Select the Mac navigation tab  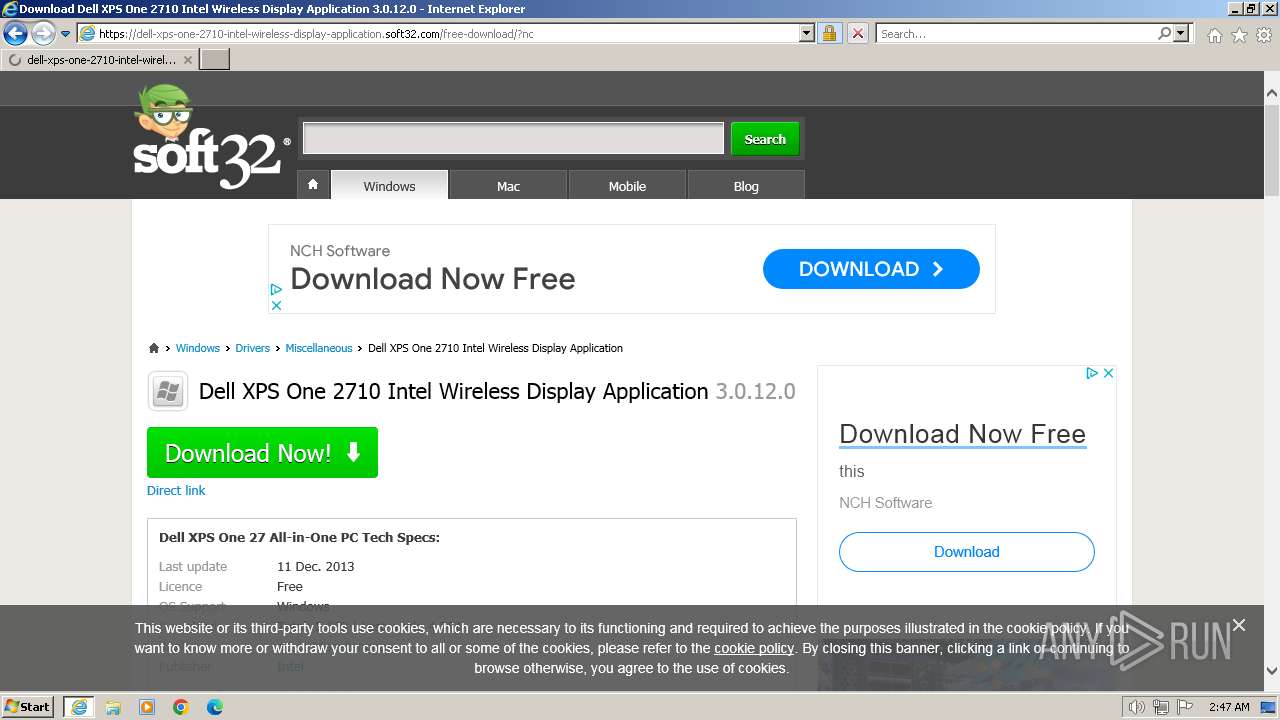508,186
